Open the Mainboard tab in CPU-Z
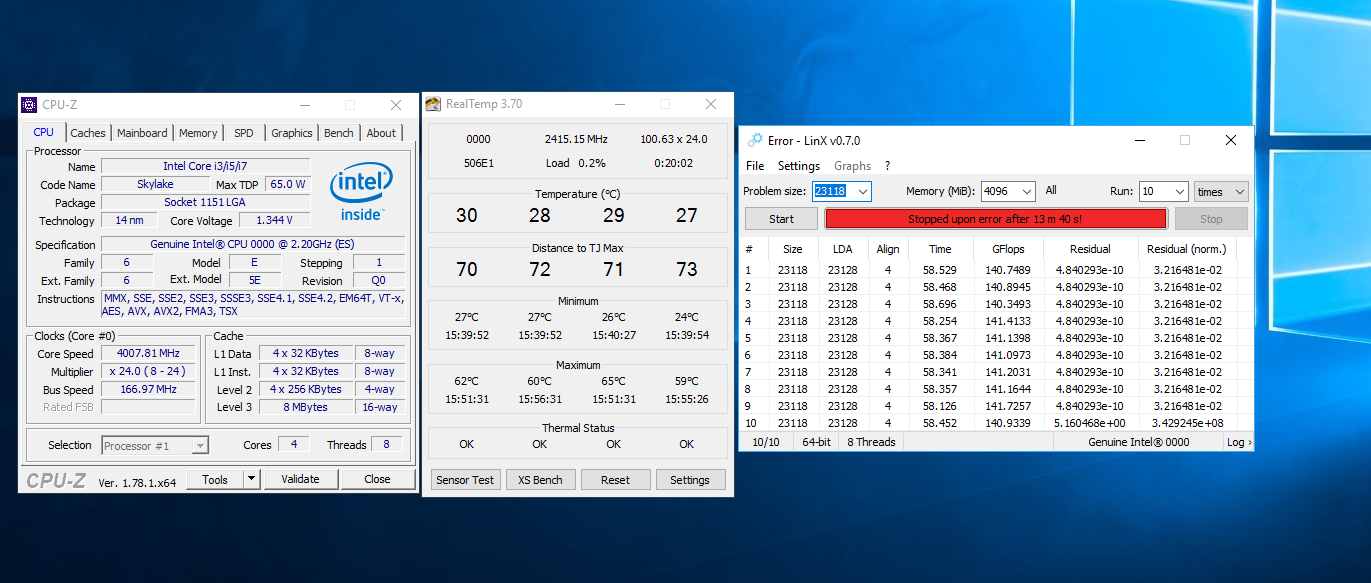The width and height of the screenshot is (1371, 583). point(142,133)
